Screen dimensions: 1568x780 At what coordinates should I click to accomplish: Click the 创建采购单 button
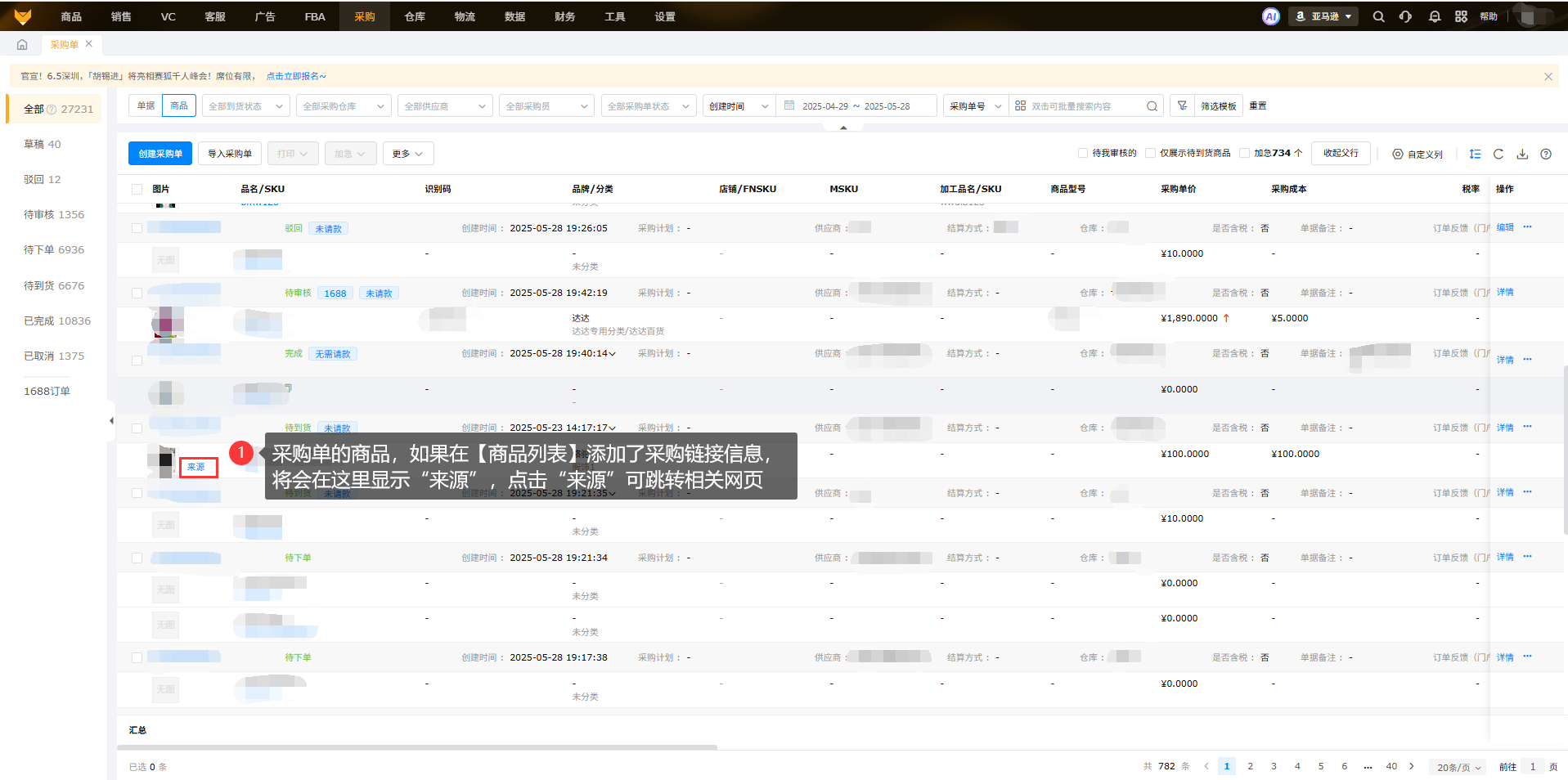(160, 154)
